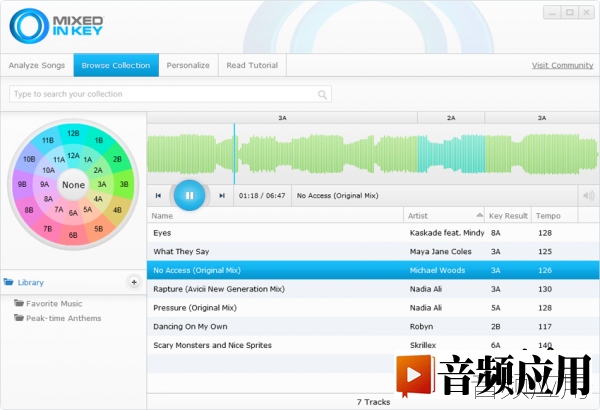This screenshot has width=600, height=410.
Task: Open the Peak-time Anthems playlist
Action: [64, 318]
